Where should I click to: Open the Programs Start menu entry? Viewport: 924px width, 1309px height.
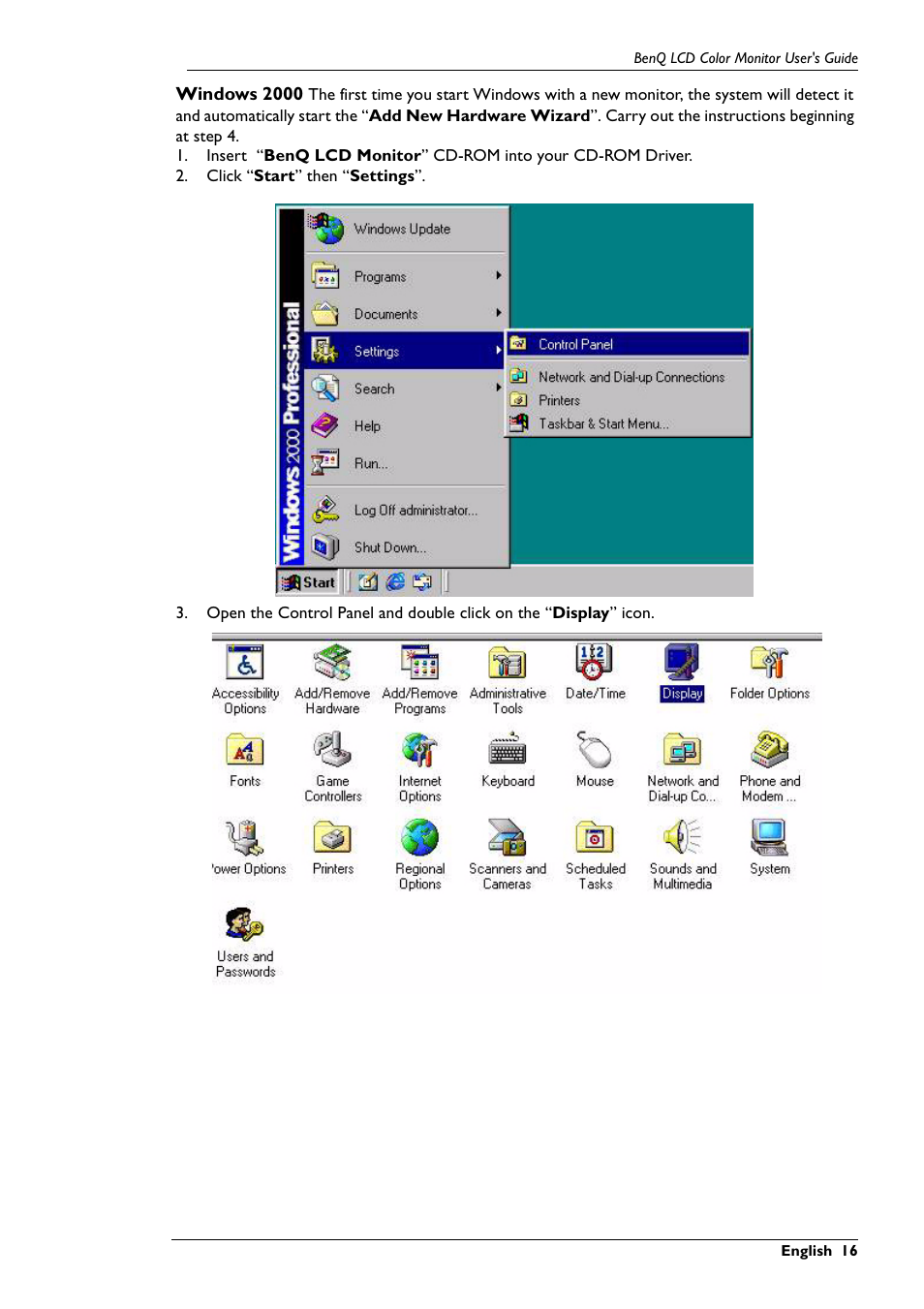[407, 277]
